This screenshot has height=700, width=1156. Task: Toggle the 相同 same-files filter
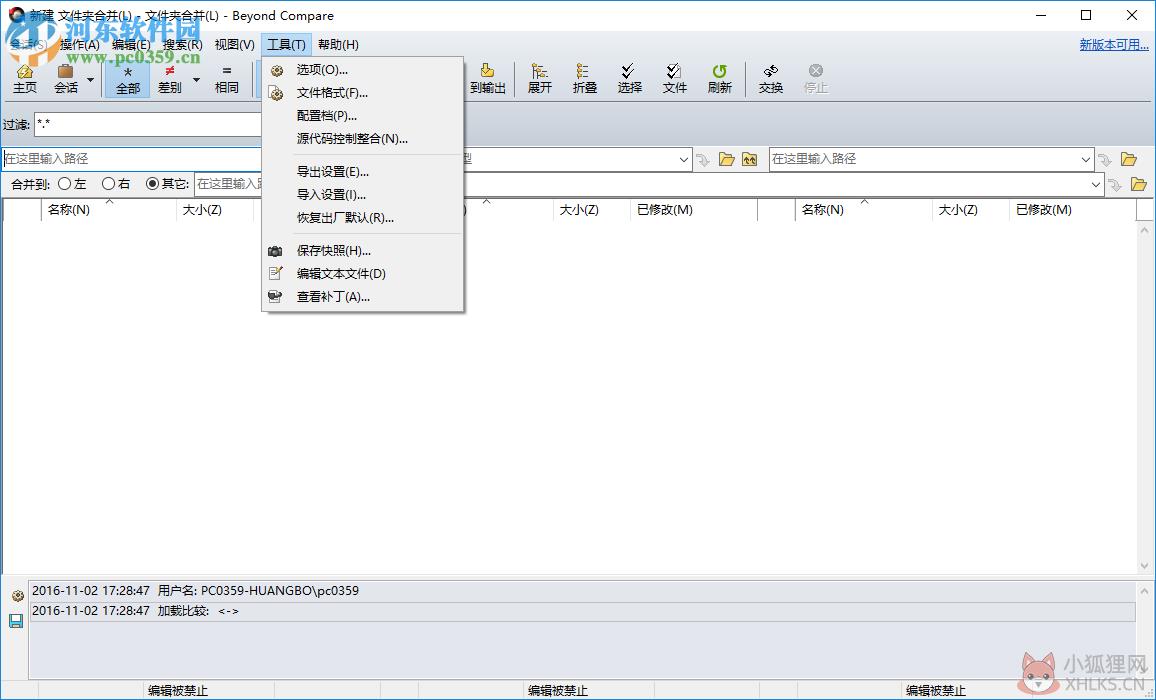click(226, 79)
